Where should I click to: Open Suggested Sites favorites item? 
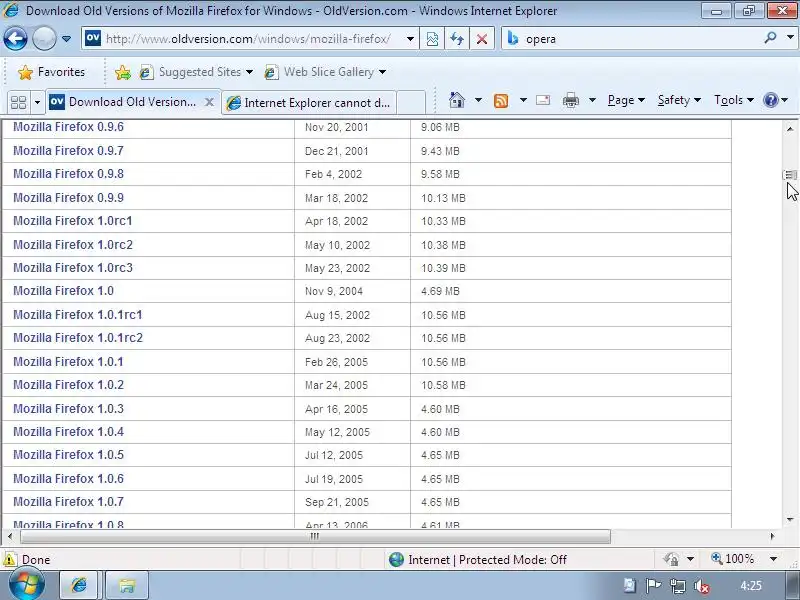196,72
